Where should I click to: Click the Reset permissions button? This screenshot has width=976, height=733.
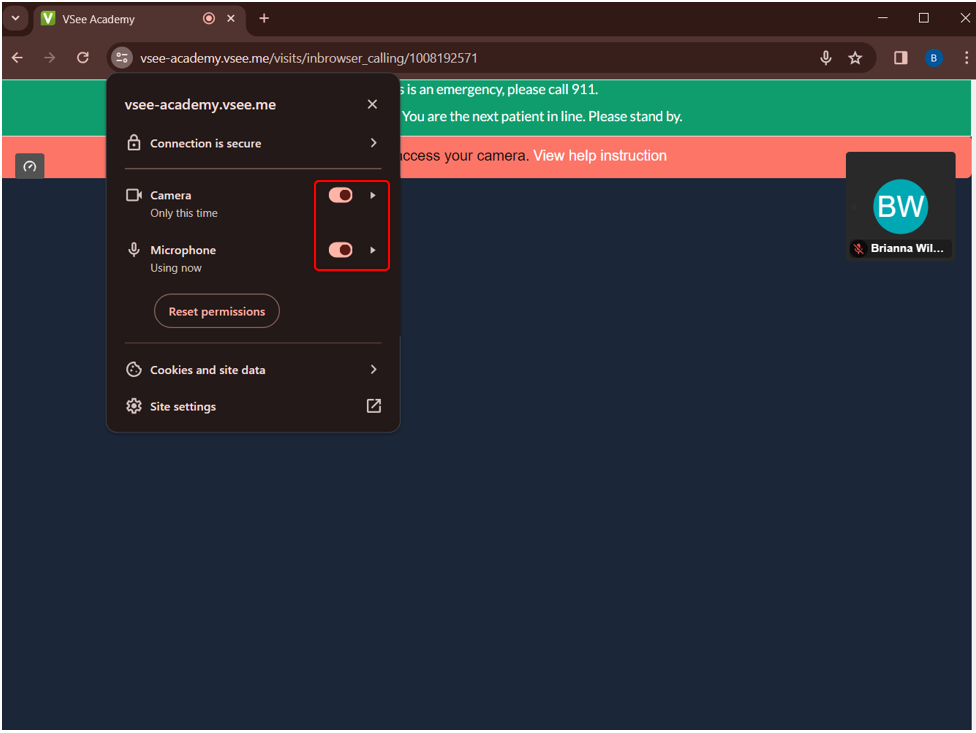coord(217,311)
